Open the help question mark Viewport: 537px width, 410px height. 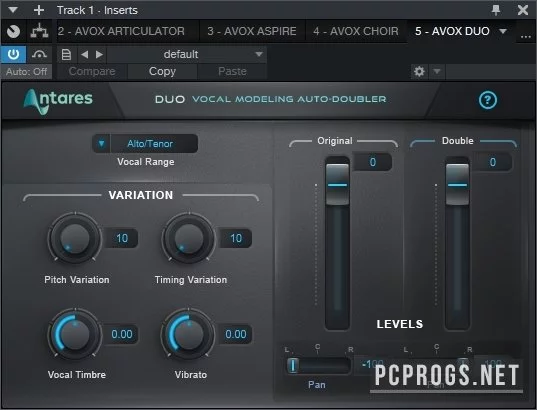coord(488,100)
